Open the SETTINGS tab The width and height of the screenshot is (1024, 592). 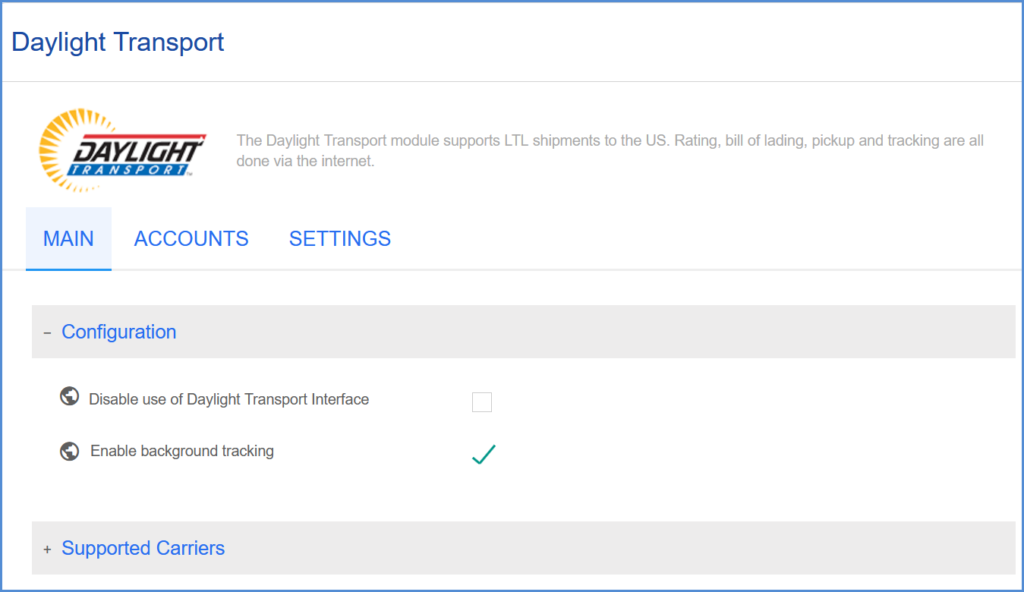339,238
